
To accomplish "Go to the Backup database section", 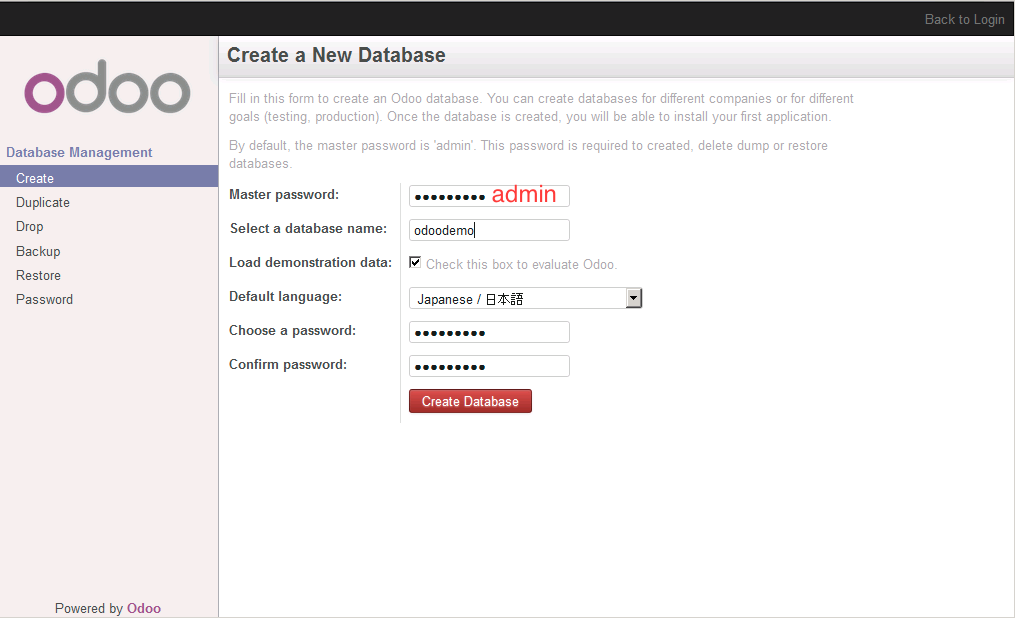I will (x=38, y=251).
